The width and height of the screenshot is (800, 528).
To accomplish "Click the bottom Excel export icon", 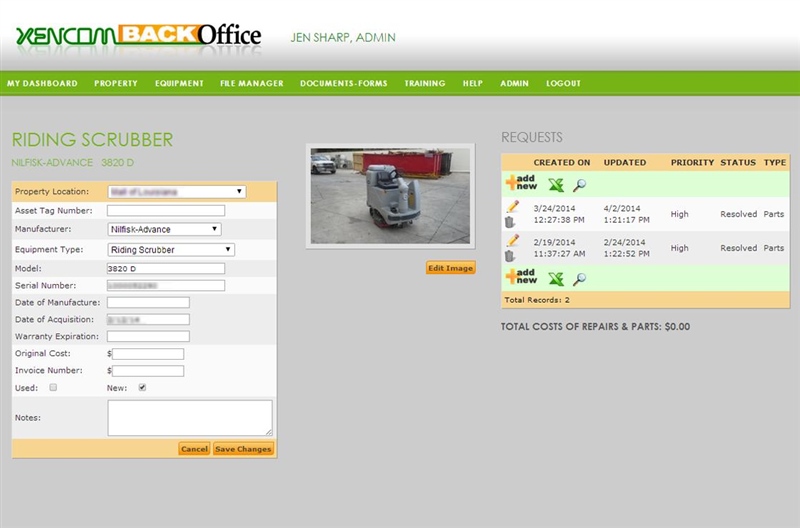I will [x=556, y=279].
